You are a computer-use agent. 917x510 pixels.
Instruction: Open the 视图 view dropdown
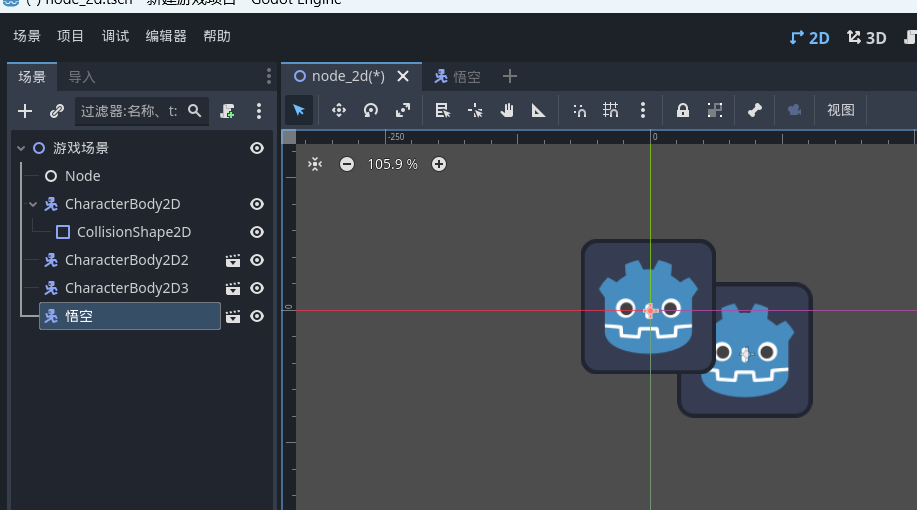841,110
